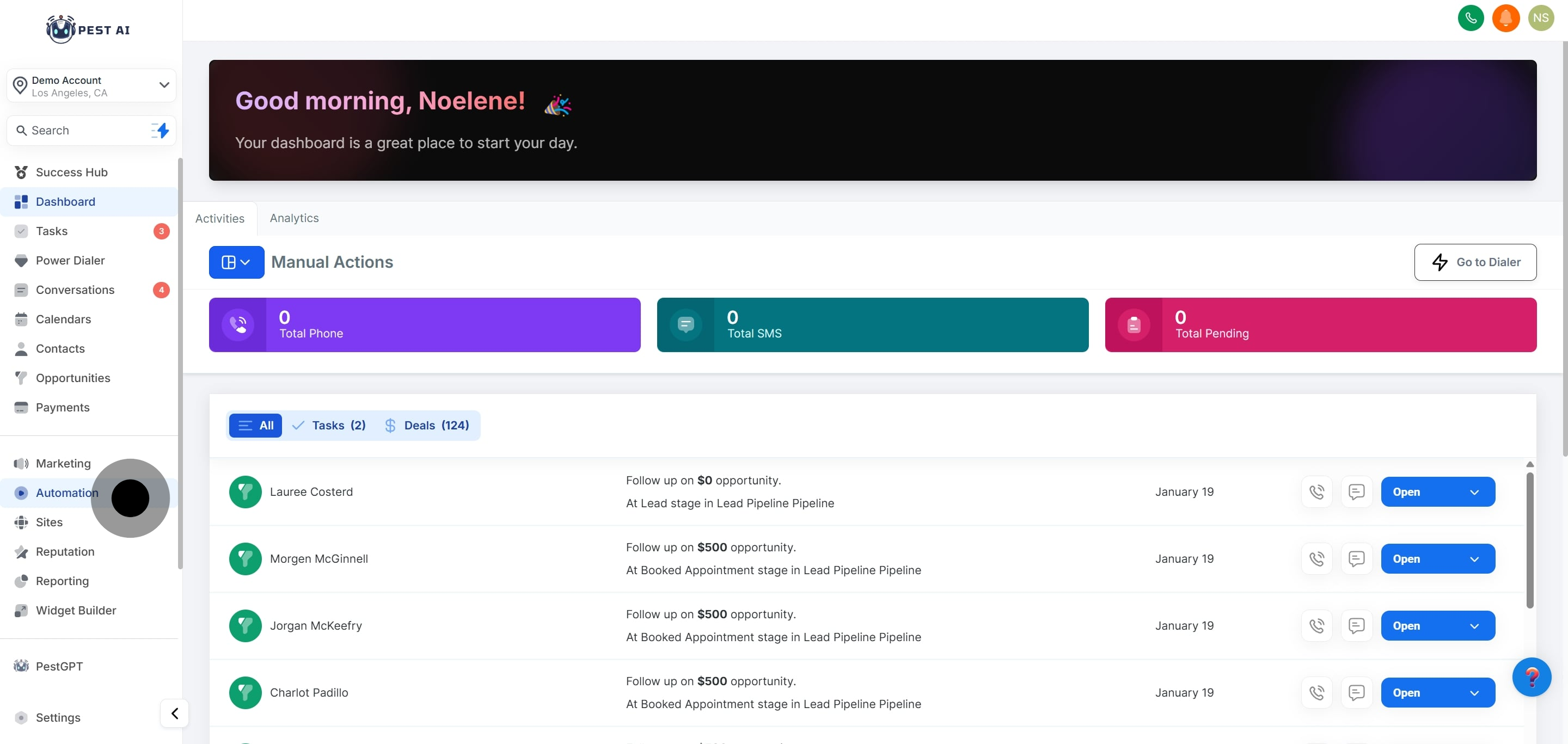This screenshot has height=744, width=1568.
Task: Expand Open dropdown for Jorgan McKeefry
Action: click(1474, 625)
